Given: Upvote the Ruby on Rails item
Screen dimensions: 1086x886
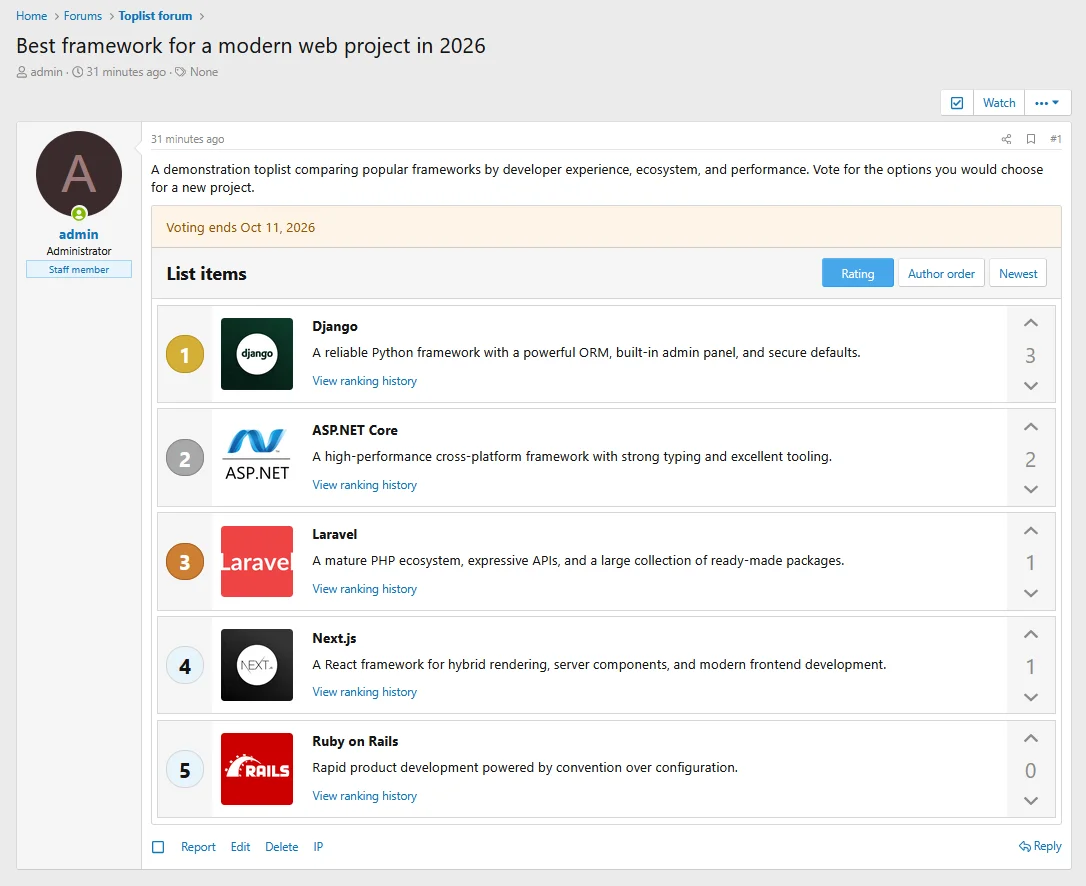Looking at the screenshot, I should click(x=1031, y=738).
